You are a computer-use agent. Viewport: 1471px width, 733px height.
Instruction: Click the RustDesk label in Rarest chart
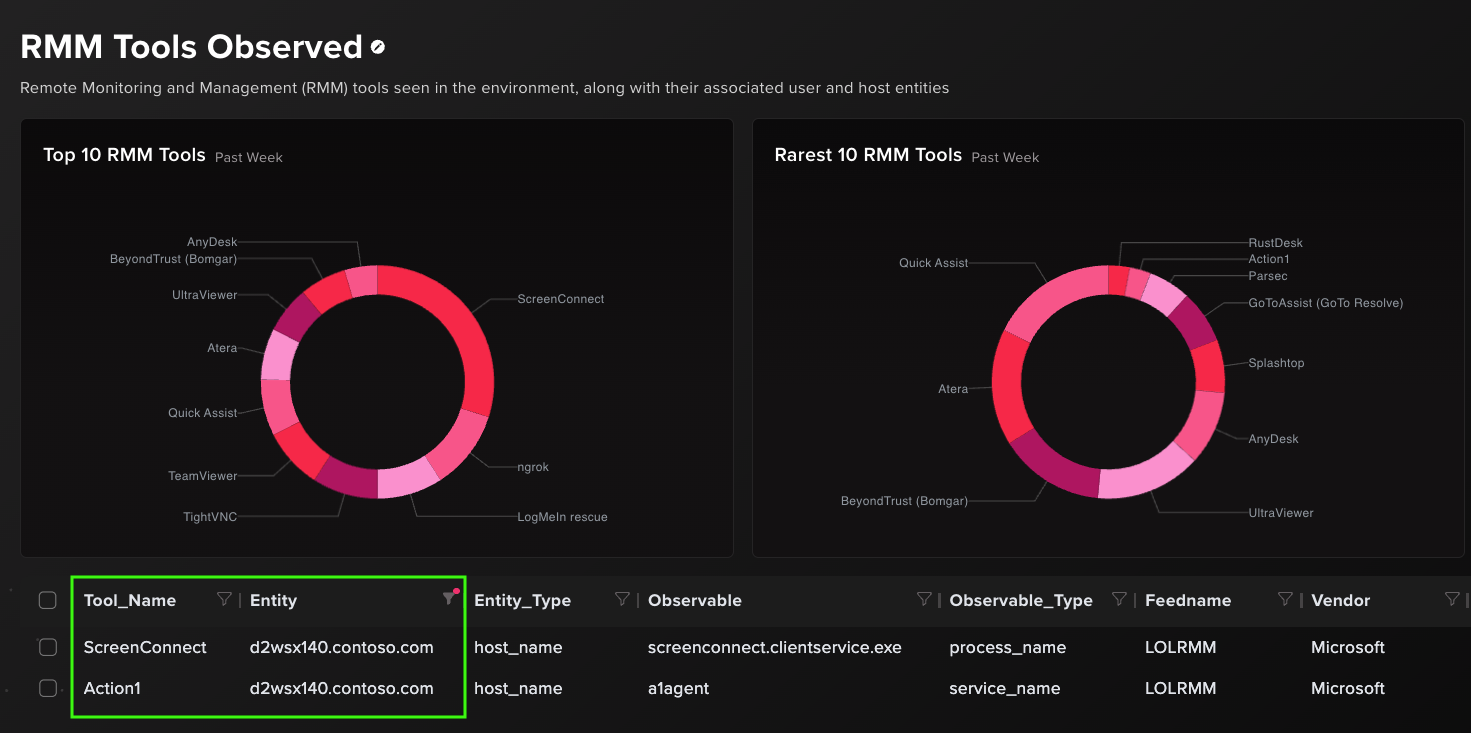point(1276,243)
